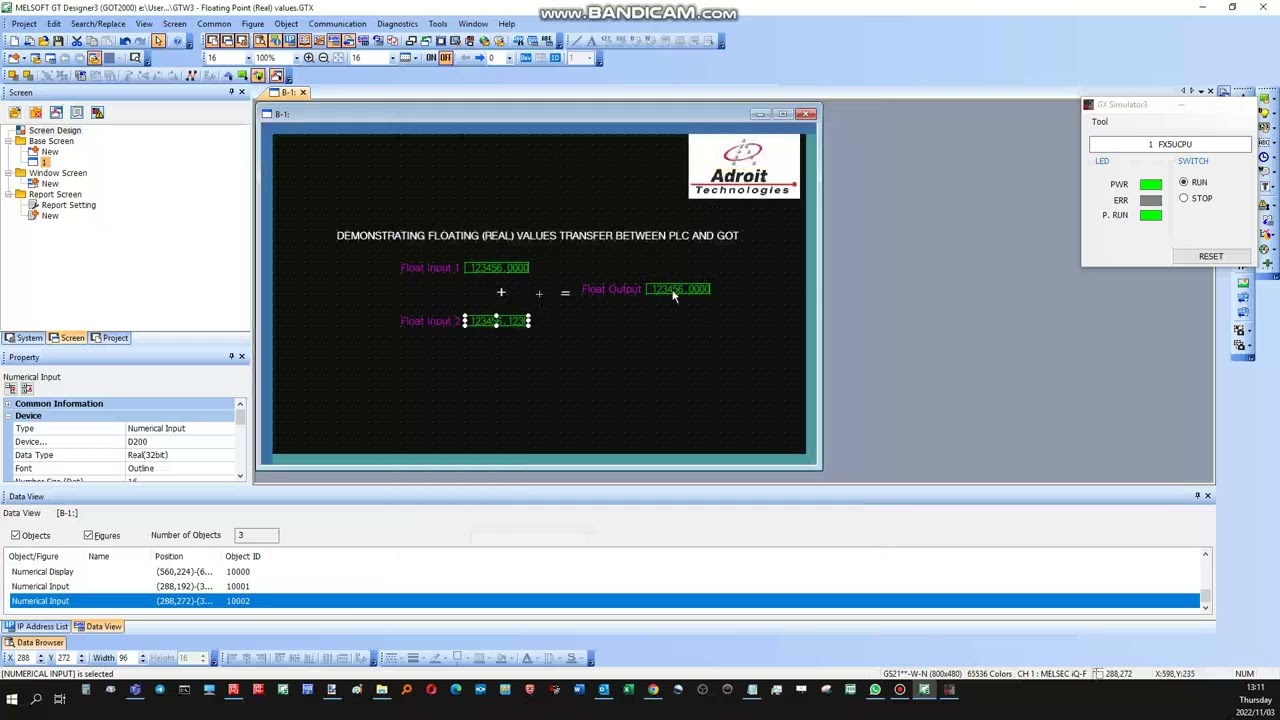The image size is (1280, 720).
Task: Click the Data Type Real(32bit) value
Action: point(180,455)
